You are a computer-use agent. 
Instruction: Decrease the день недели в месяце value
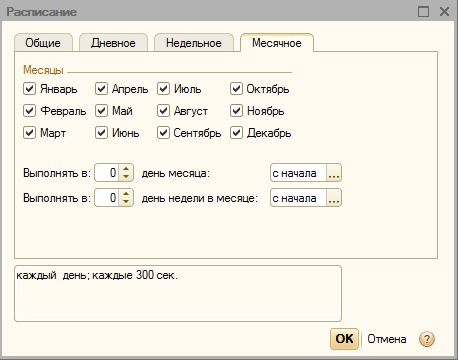pyautogui.click(x=126, y=202)
